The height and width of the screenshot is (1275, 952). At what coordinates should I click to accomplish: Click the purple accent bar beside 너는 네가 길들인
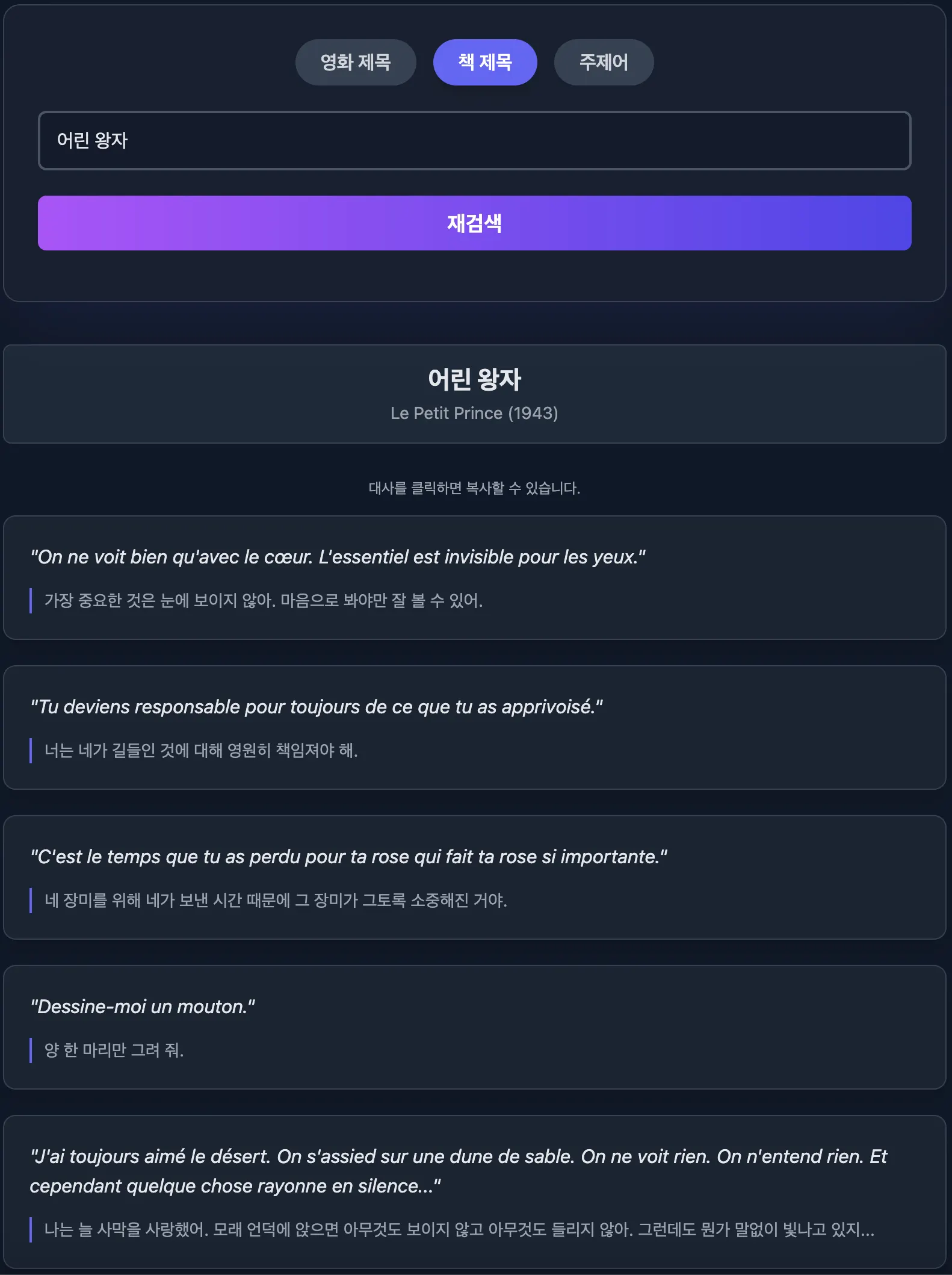point(31,751)
